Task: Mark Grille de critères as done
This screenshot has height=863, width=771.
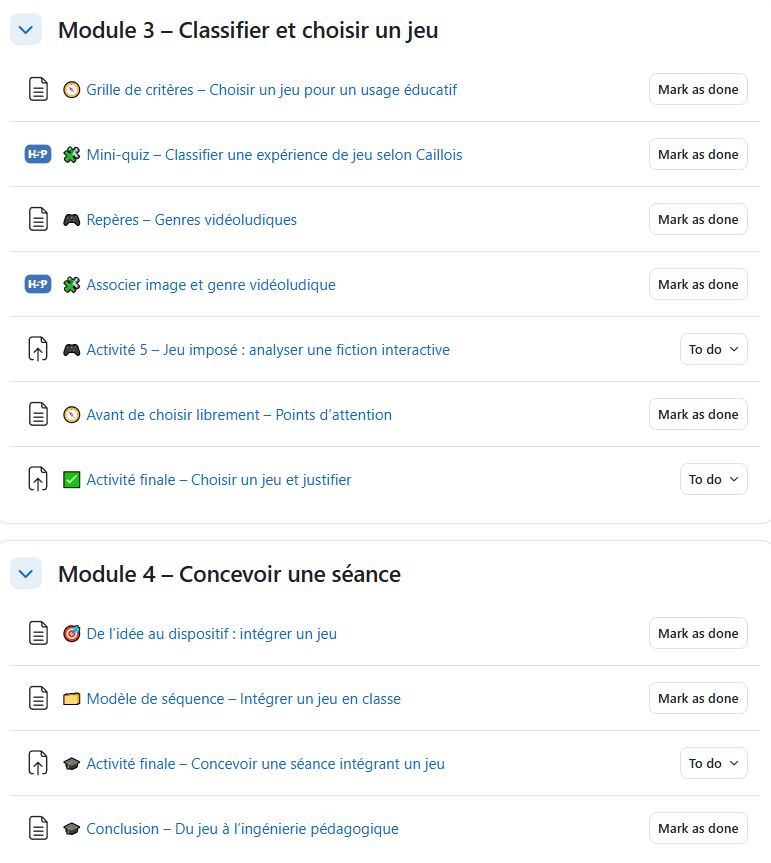Action: tap(698, 89)
